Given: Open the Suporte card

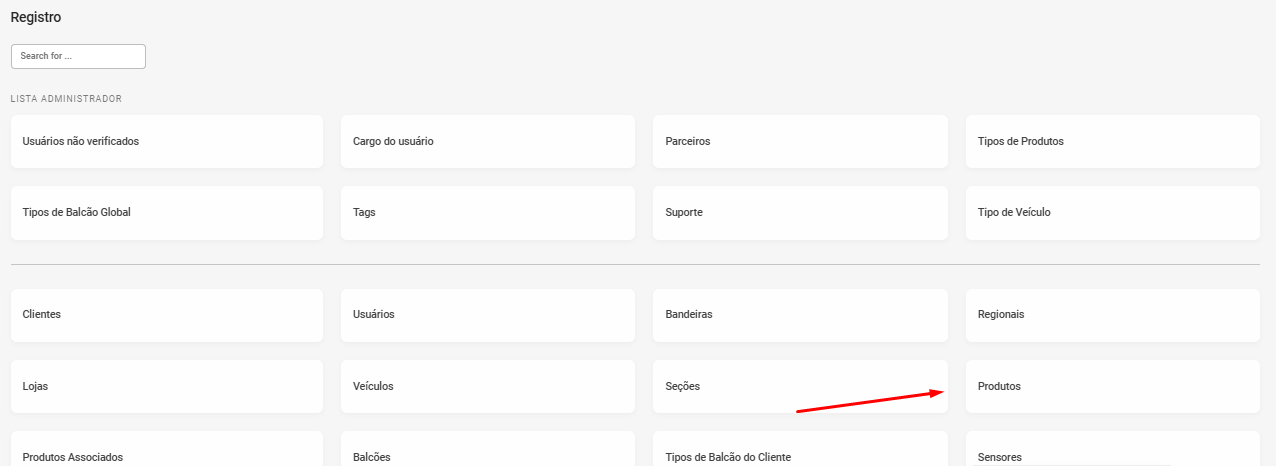Looking at the screenshot, I should tap(799, 212).
